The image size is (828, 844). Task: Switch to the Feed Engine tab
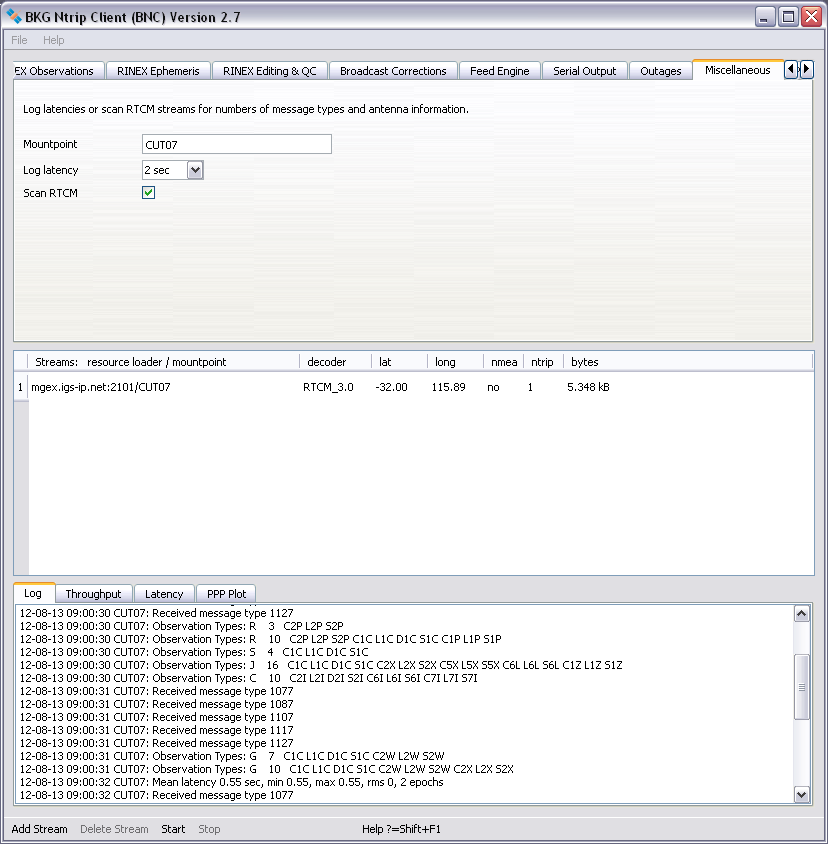(500, 71)
